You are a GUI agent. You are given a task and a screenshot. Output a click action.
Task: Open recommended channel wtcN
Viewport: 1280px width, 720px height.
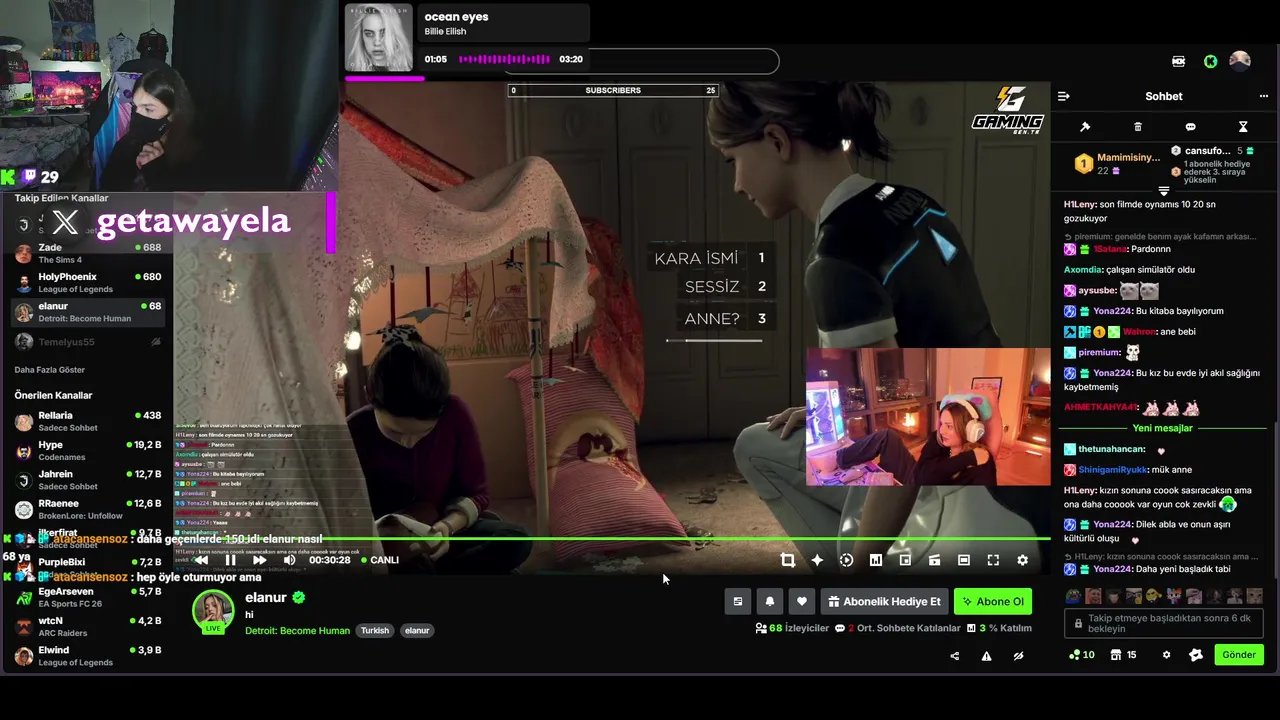(x=88, y=627)
